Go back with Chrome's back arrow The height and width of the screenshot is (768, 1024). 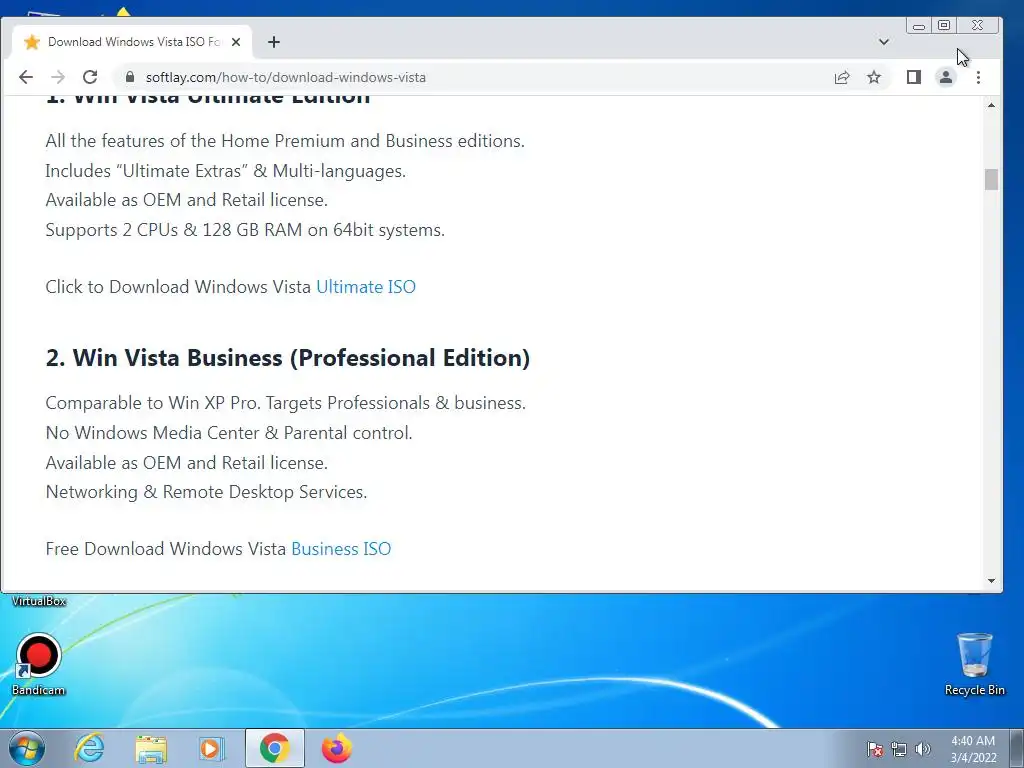point(25,77)
